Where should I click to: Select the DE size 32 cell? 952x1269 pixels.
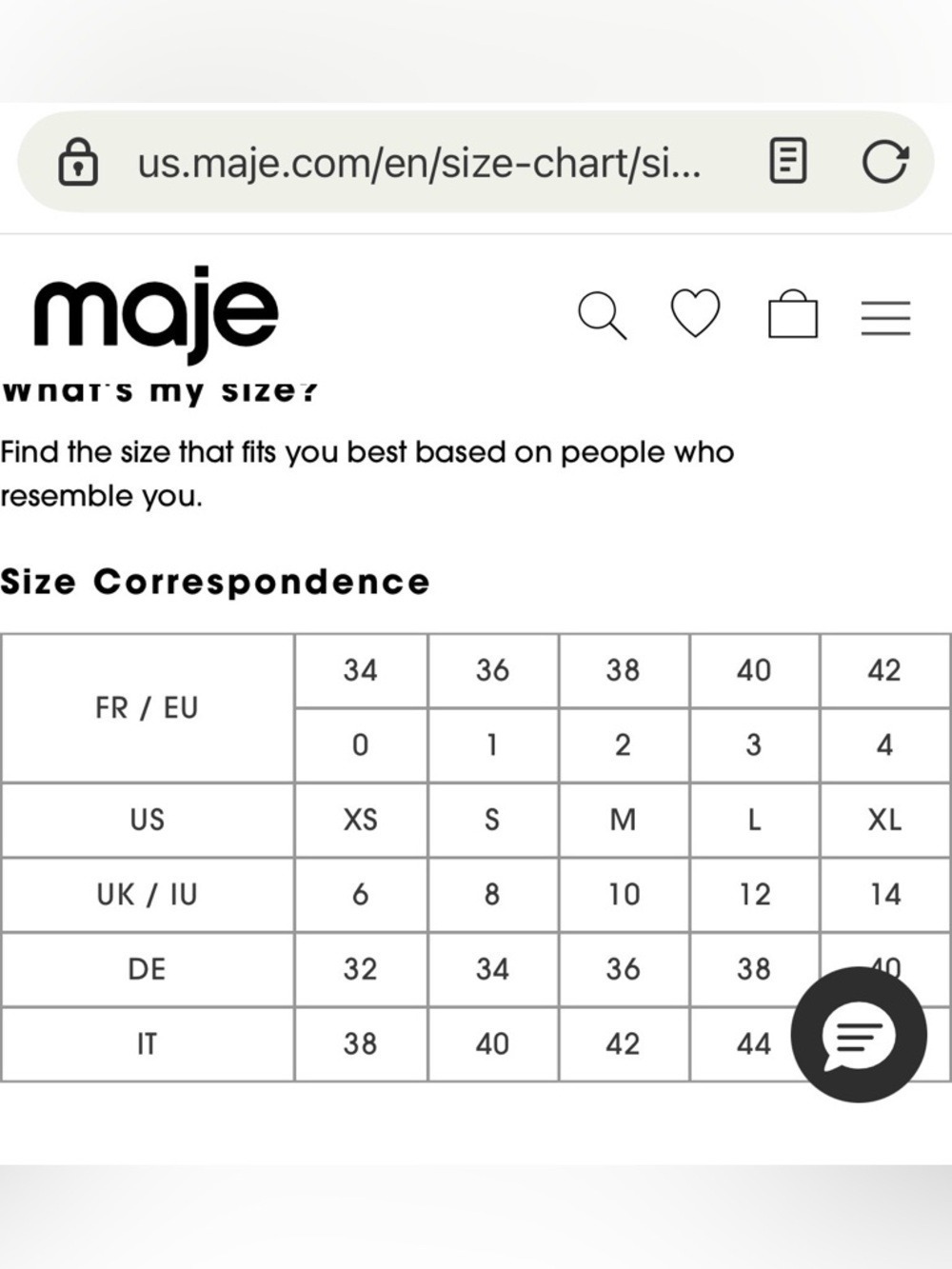point(361,969)
